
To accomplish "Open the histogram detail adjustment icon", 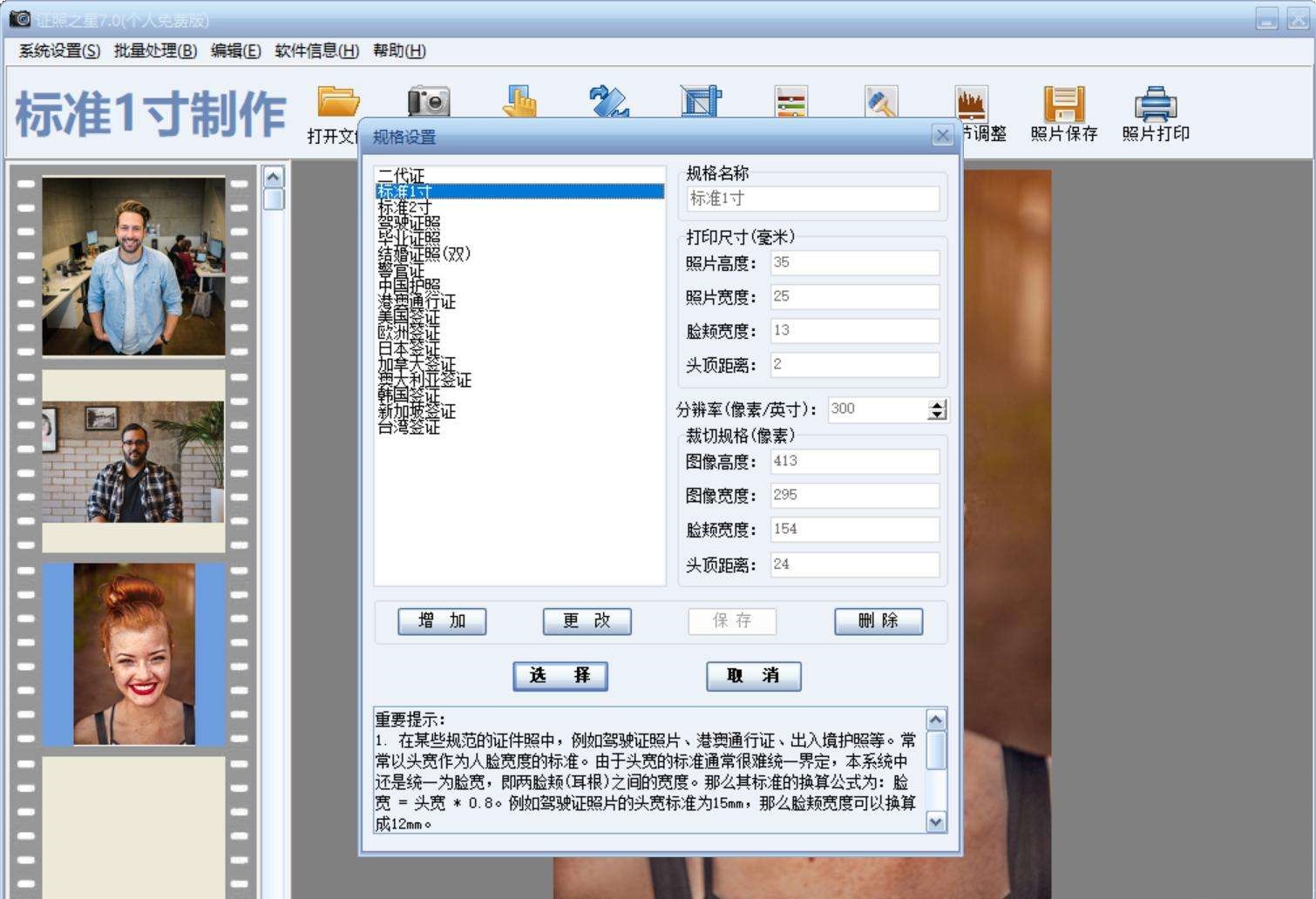I will tap(972, 100).
